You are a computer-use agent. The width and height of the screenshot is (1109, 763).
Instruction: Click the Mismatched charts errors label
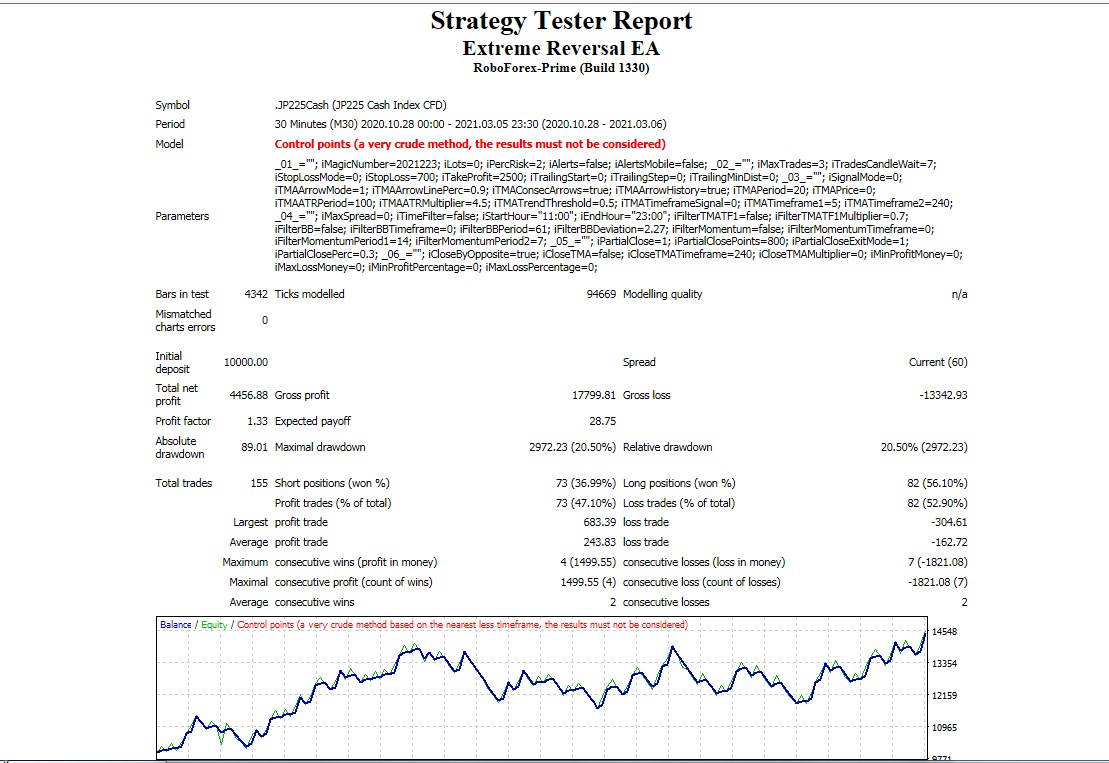point(185,320)
